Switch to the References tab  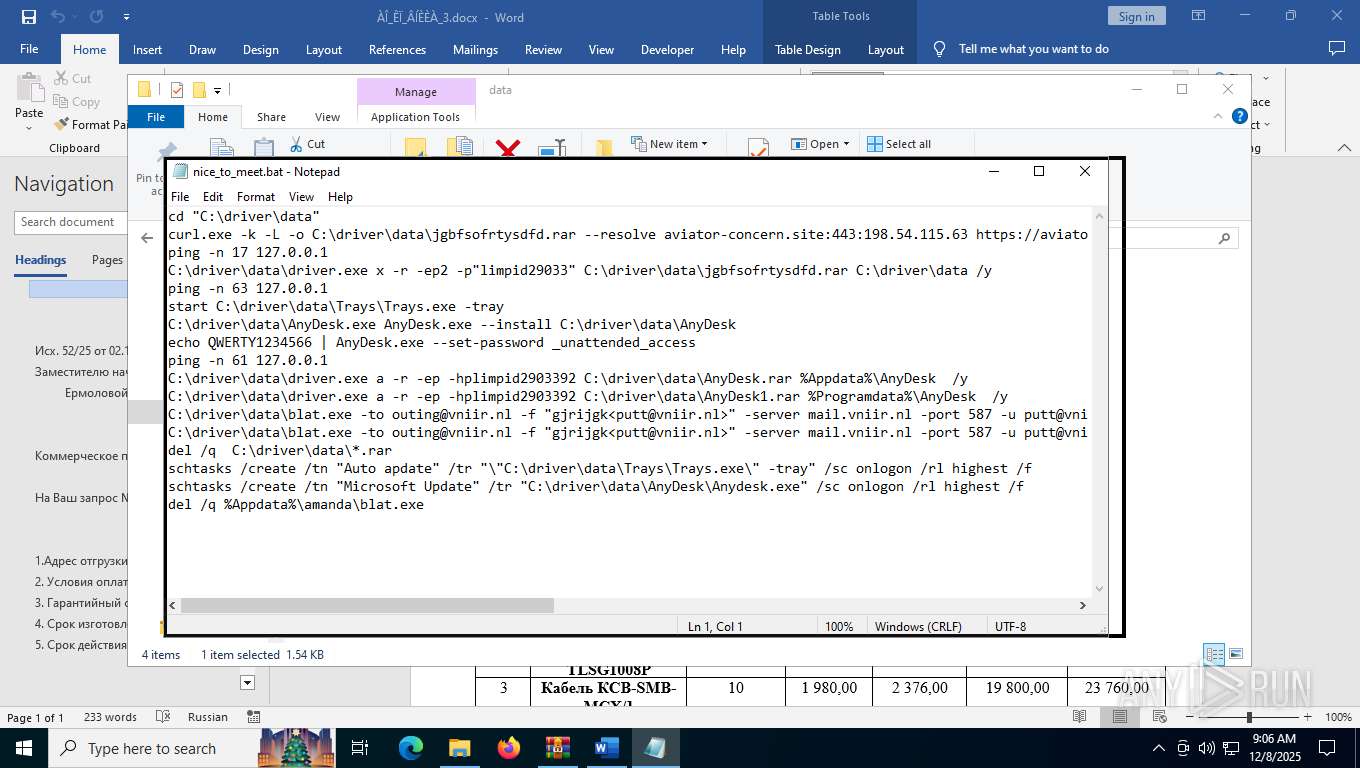(397, 49)
